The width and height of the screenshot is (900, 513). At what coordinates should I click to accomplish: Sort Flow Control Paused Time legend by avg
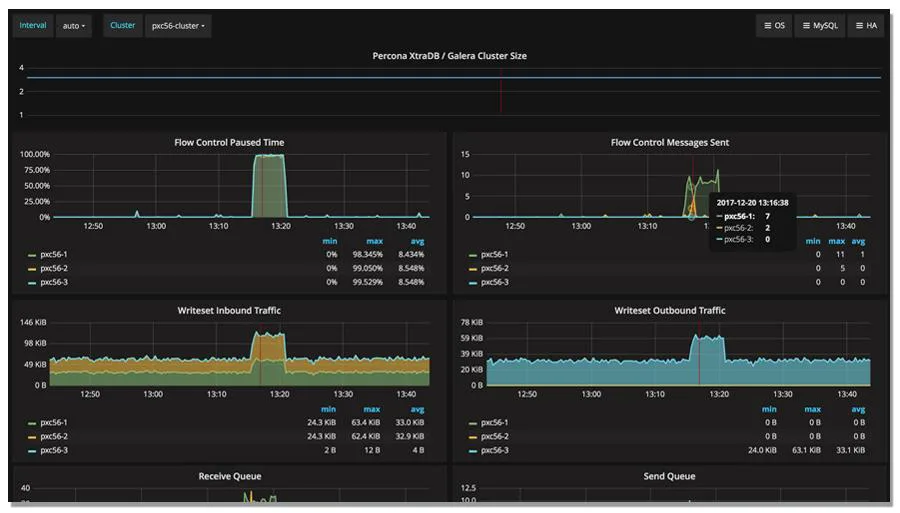coord(417,241)
